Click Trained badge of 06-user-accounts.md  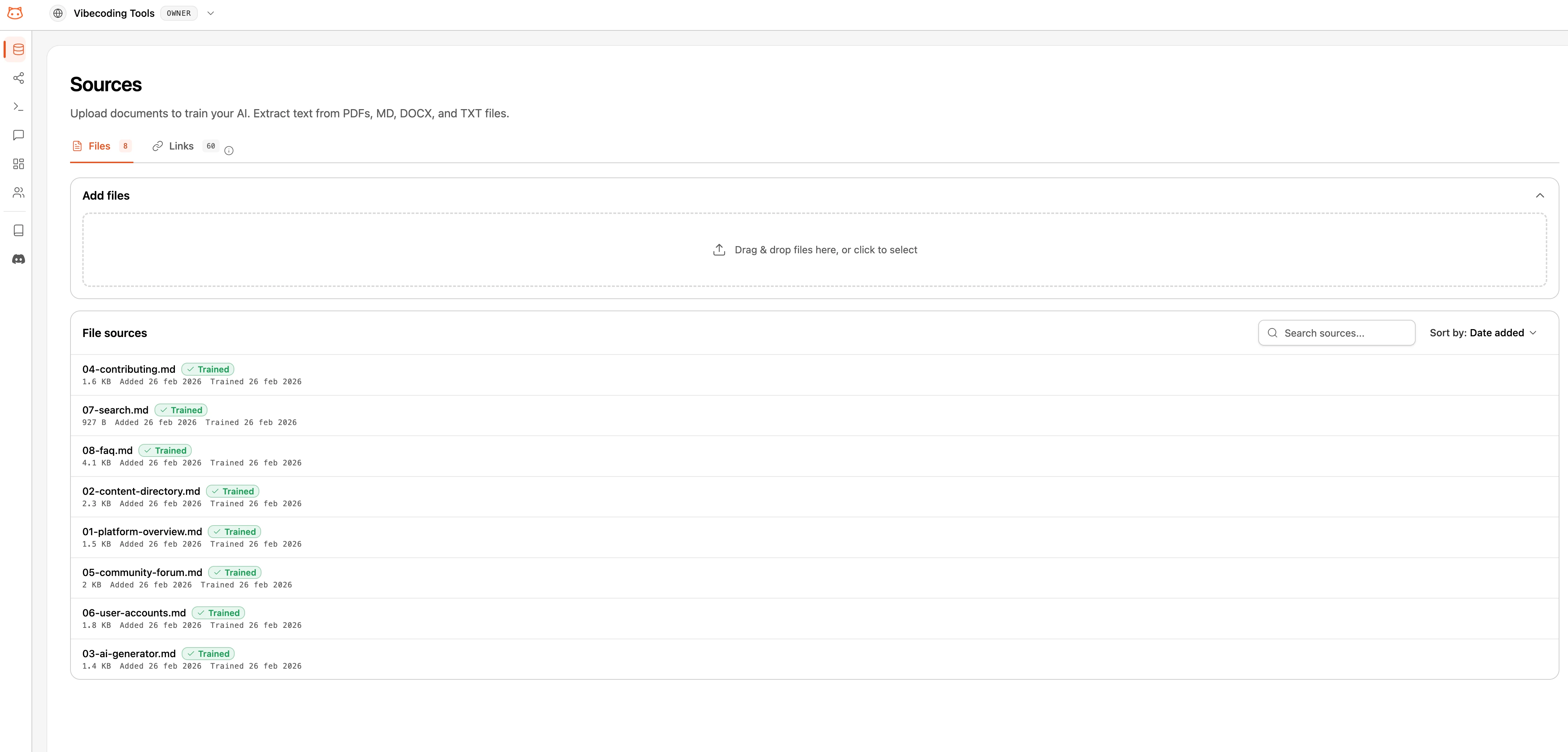219,613
